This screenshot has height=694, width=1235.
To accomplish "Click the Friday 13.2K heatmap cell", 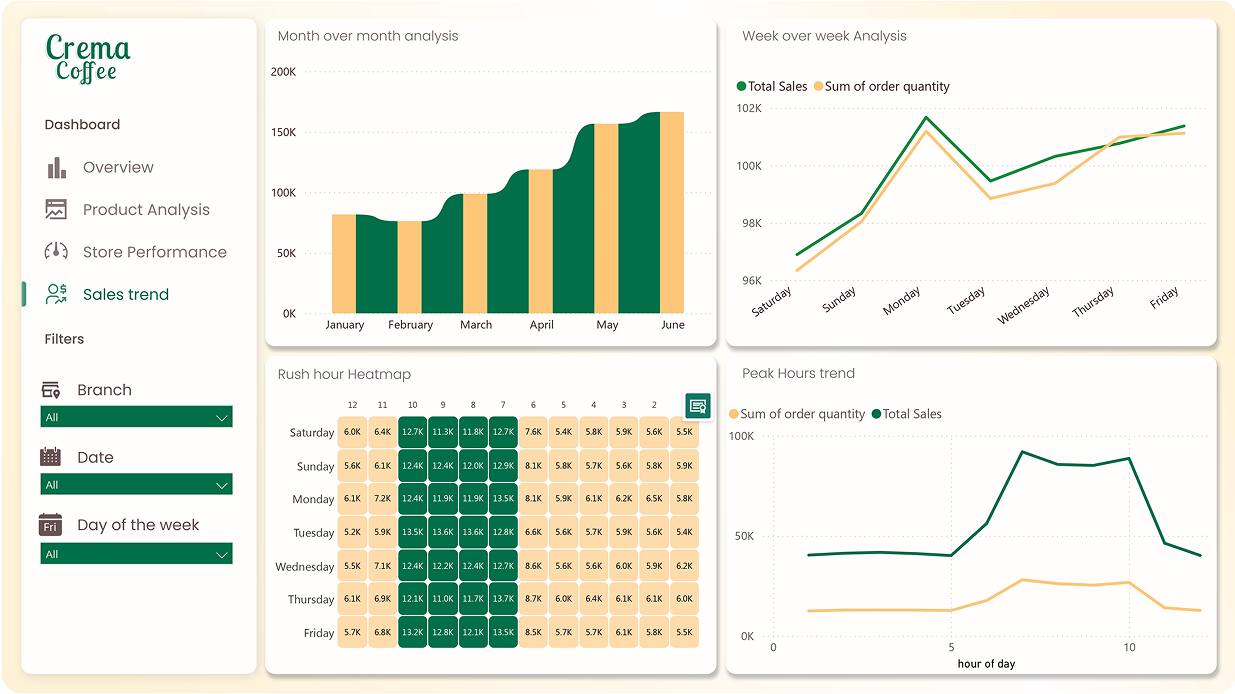I will tap(412, 632).
